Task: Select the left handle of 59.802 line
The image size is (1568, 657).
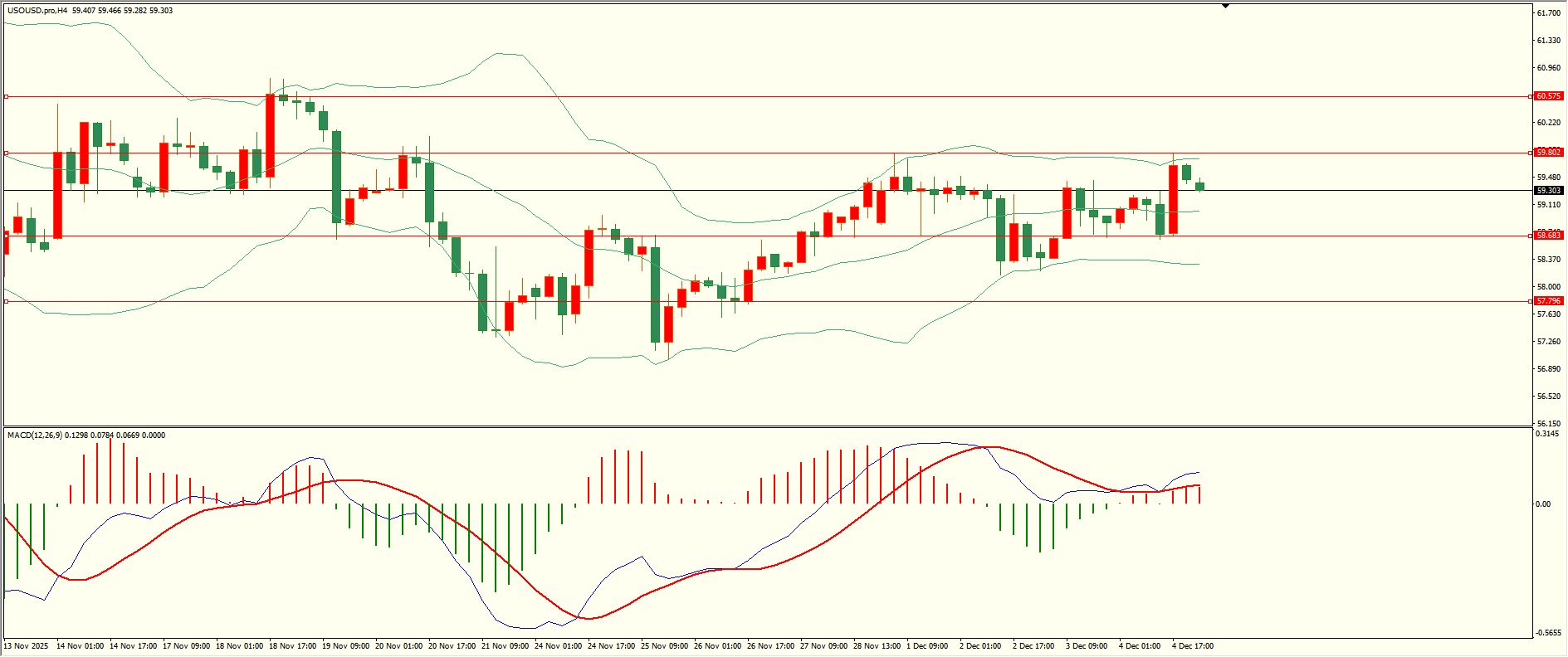Action: coord(7,153)
